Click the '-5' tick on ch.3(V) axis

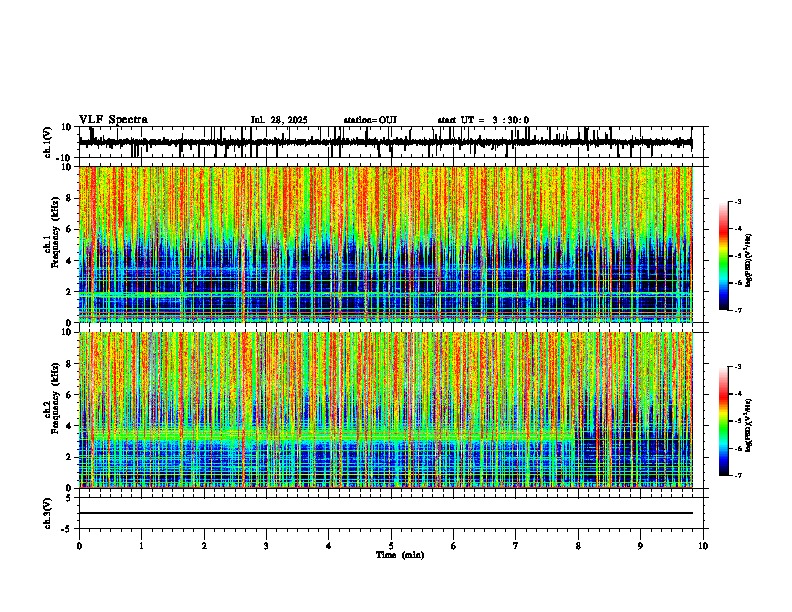[68, 529]
